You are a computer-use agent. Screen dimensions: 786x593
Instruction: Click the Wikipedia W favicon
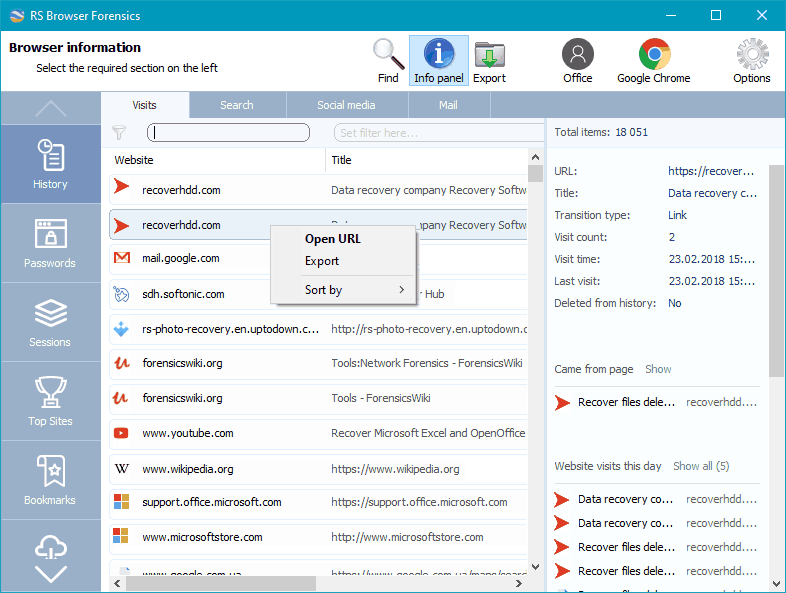tap(121, 469)
